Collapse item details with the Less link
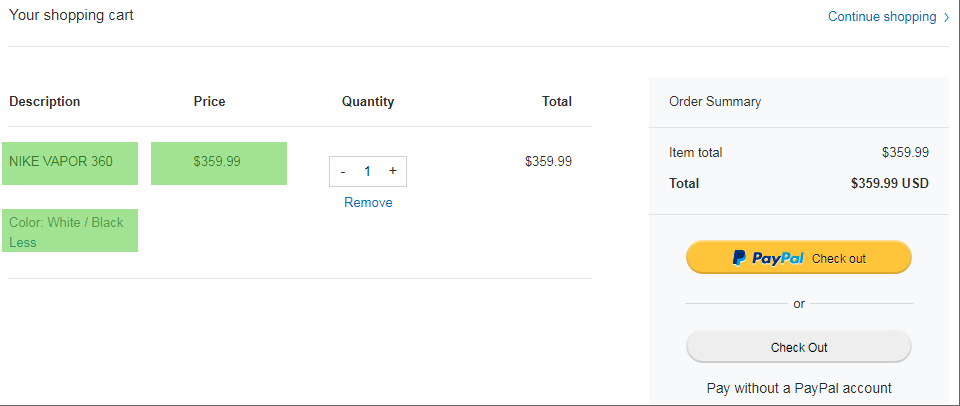Image resolution: width=960 pixels, height=406 pixels. [23, 242]
